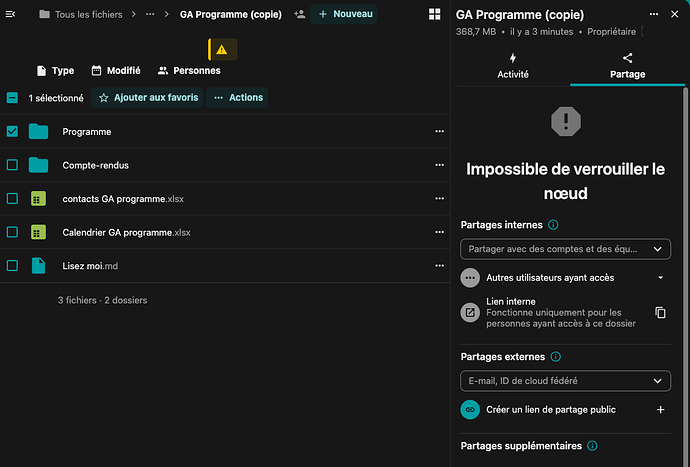Screen dimensions: 690x467
Task: Expand Autres utilisateurs ayant accès list
Action: pos(659,277)
